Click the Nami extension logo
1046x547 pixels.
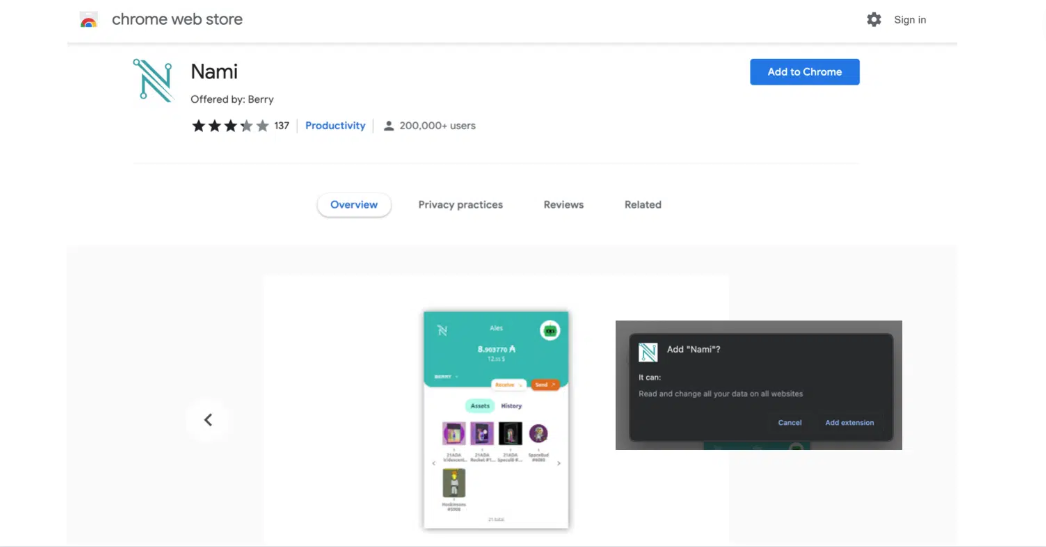pos(153,80)
